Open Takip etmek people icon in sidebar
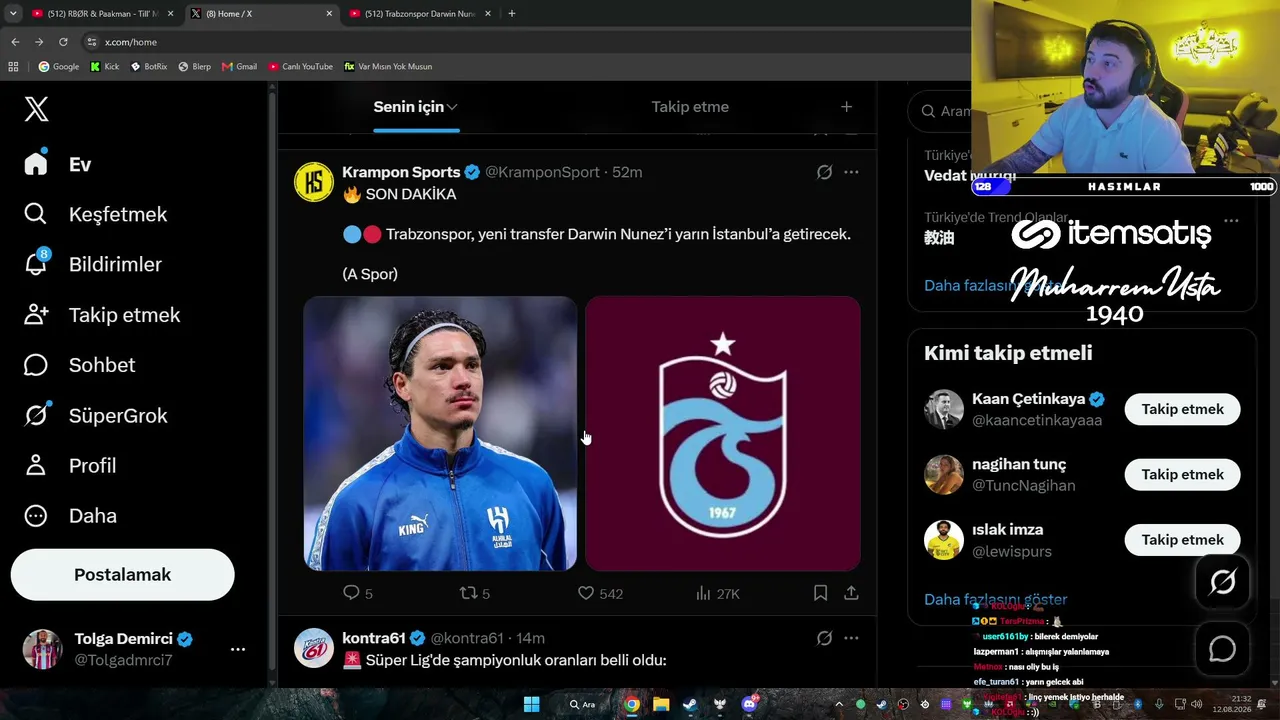1280x720 pixels. [x=36, y=314]
